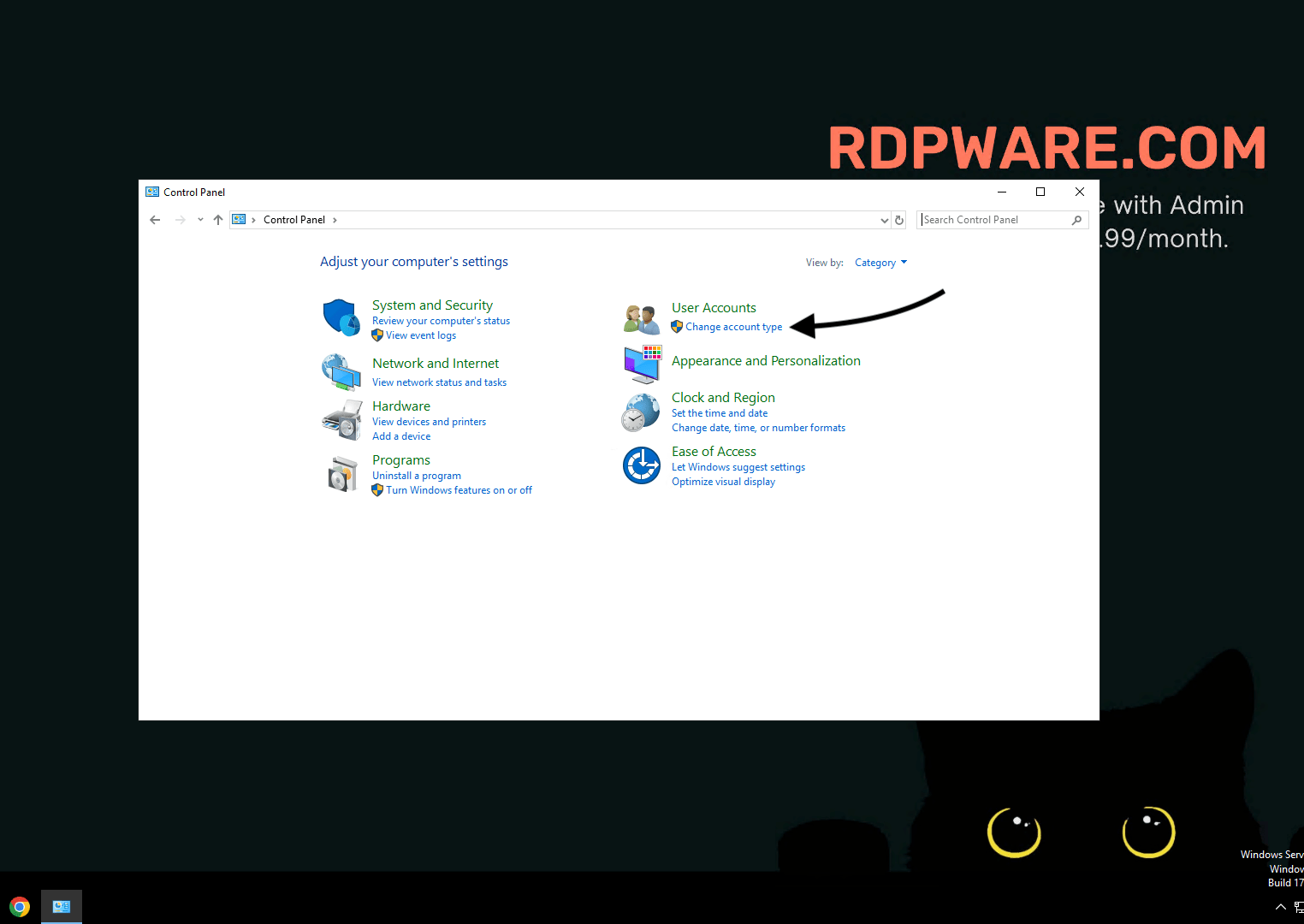Open Appearance and Personalization category
Screen dimensions: 1304x924
point(766,361)
